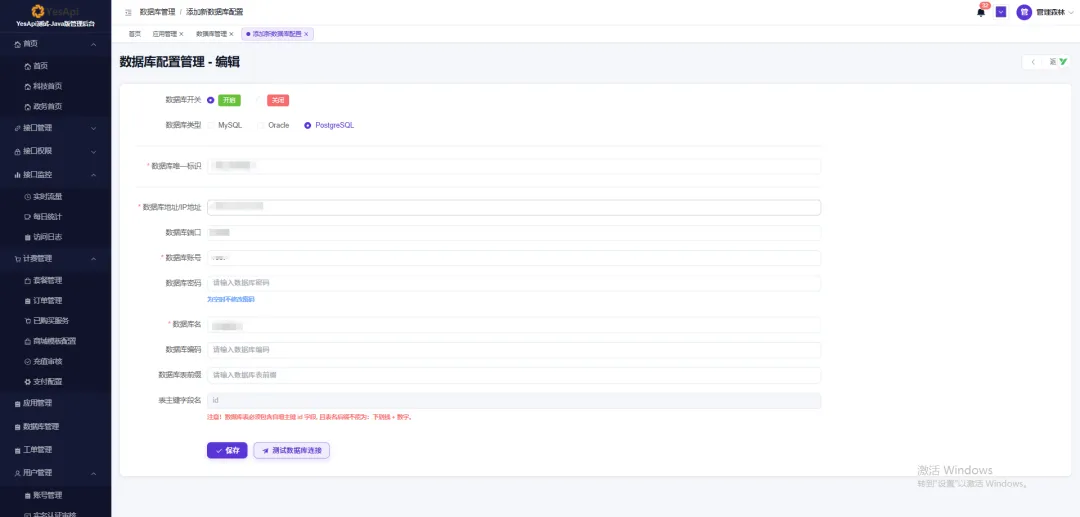
Task: Click the house icon beside 政务首页
Action: coord(28,107)
